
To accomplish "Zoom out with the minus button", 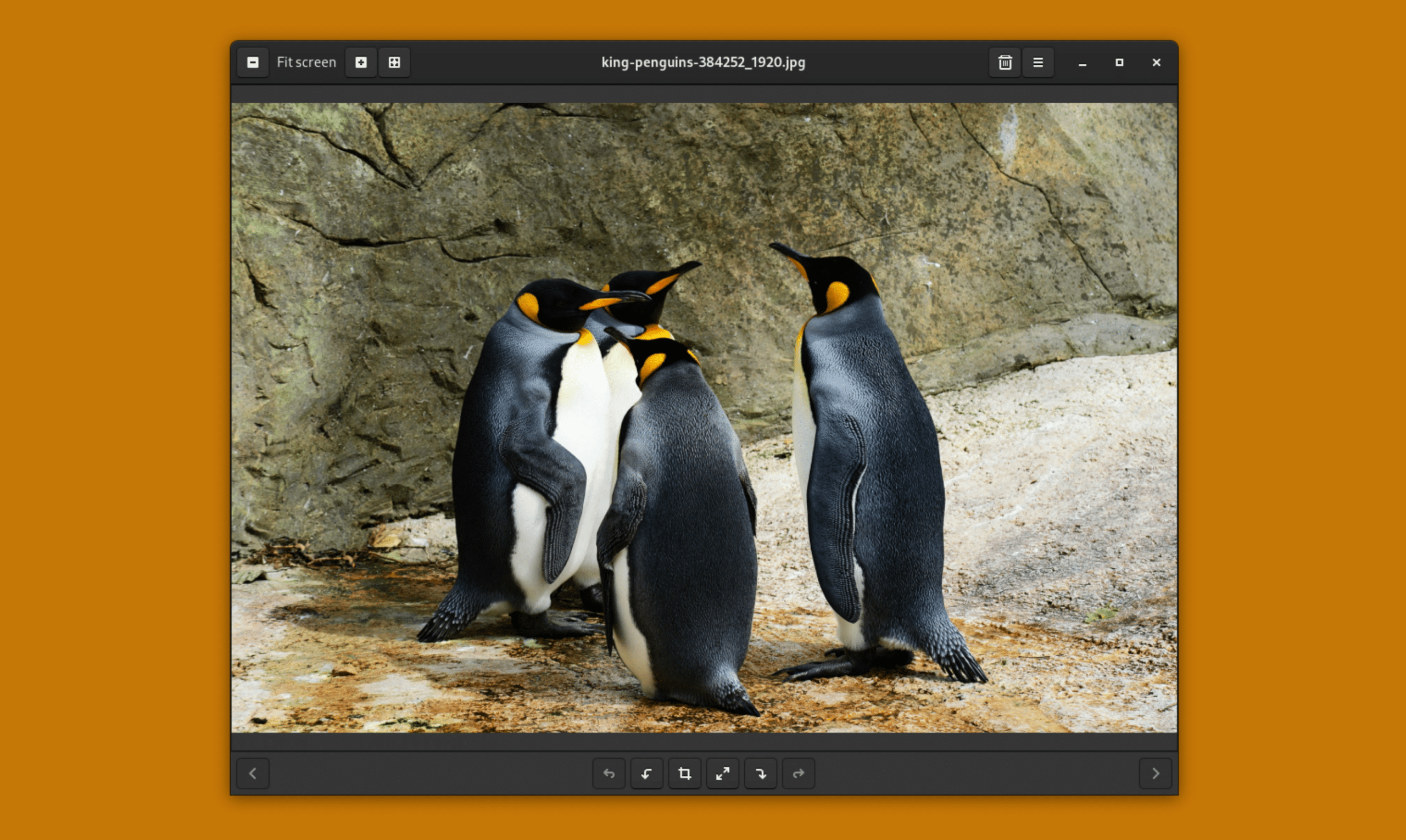I will (253, 62).
